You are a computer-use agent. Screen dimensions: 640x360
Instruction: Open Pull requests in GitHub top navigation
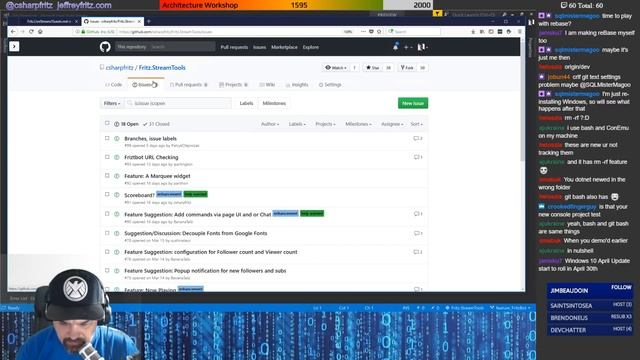234,47
